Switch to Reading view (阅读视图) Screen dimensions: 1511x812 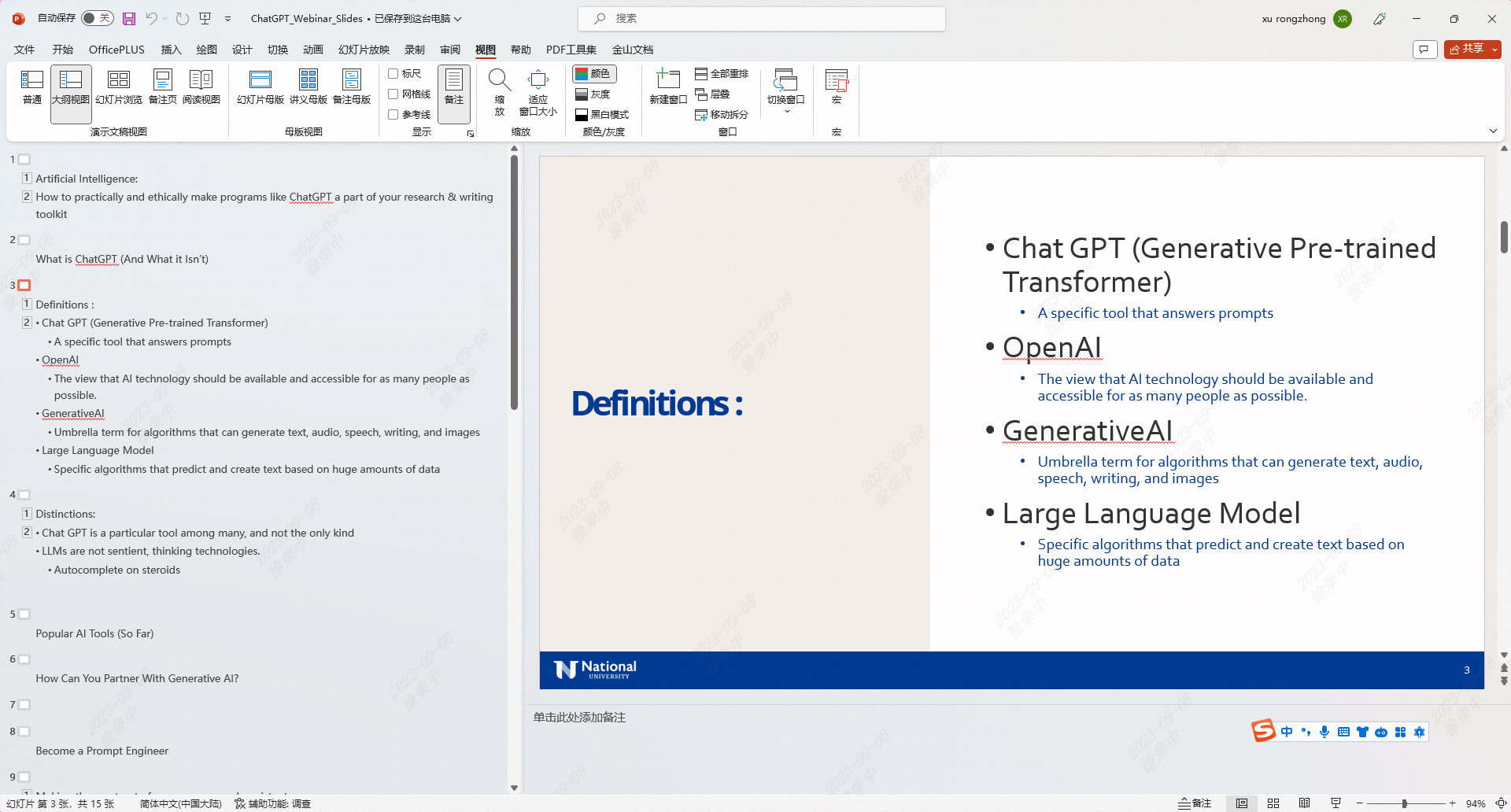[201, 87]
